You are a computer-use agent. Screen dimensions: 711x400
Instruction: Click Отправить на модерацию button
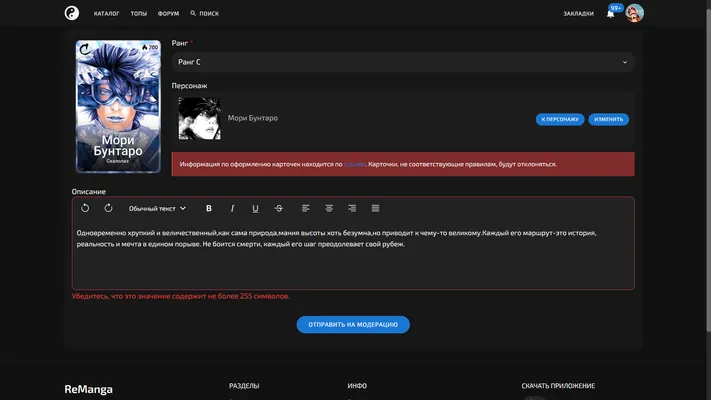353,325
